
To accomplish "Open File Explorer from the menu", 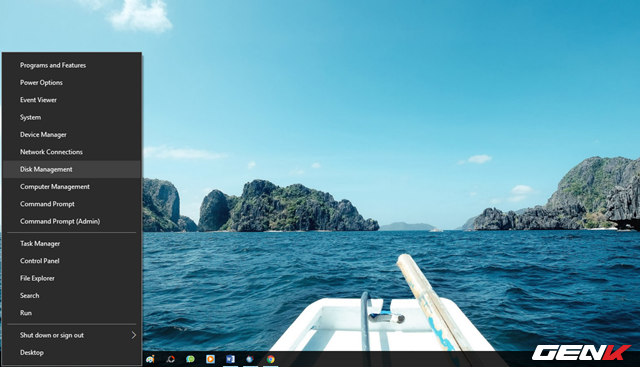I will [x=72, y=278].
